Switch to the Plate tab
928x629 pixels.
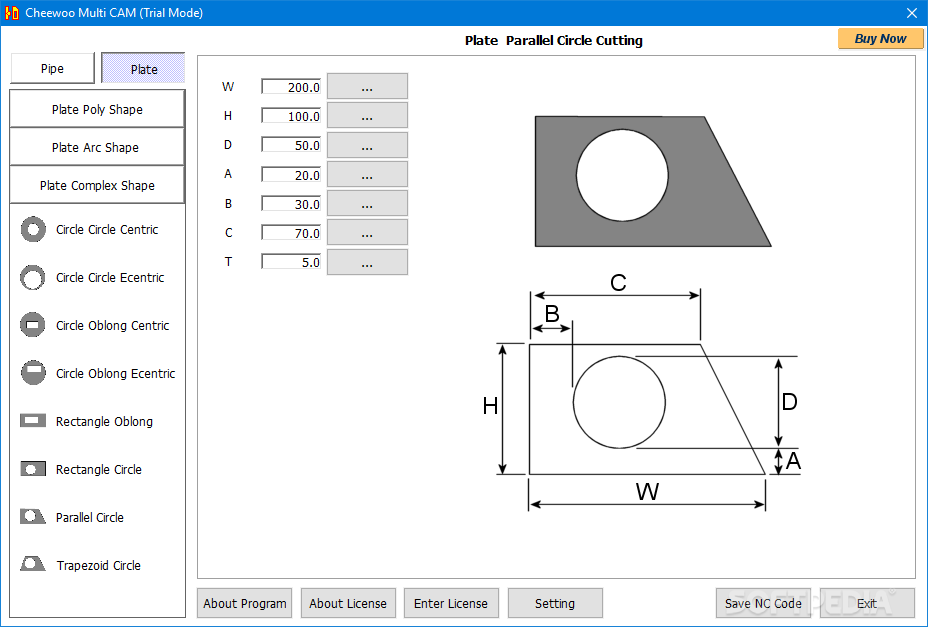click(x=143, y=69)
